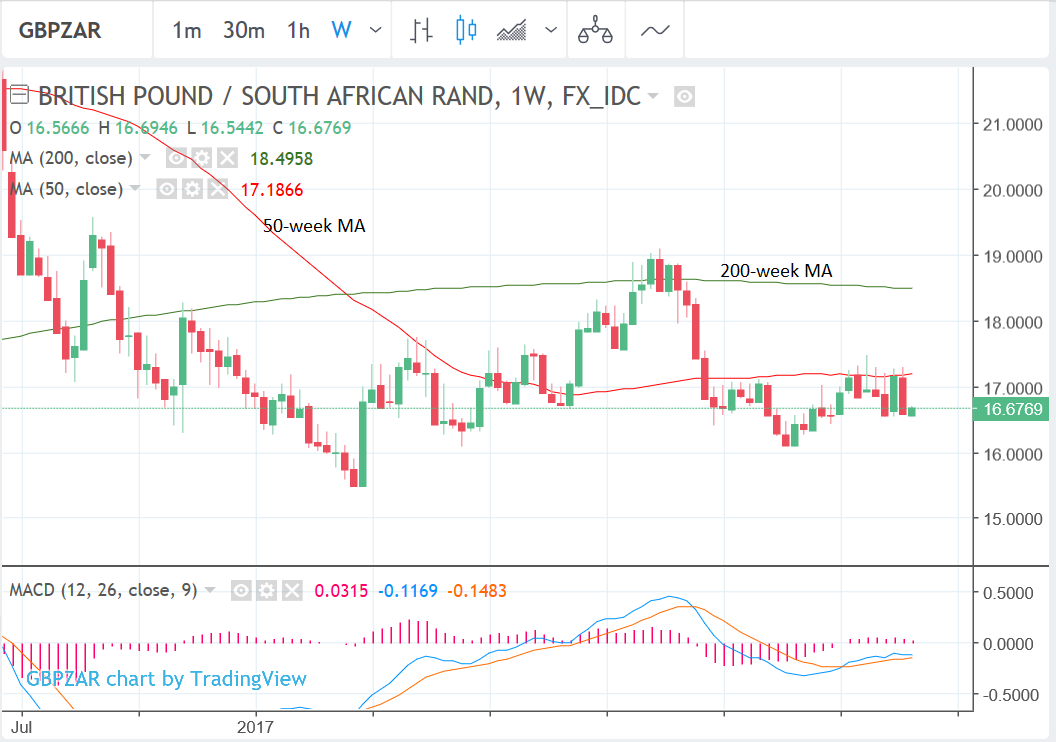Viewport: 1056px width, 742px height.
Task: Open the GBPZAR chart by TradingView link
Action: pyautogui.click(x=166, y=679)
